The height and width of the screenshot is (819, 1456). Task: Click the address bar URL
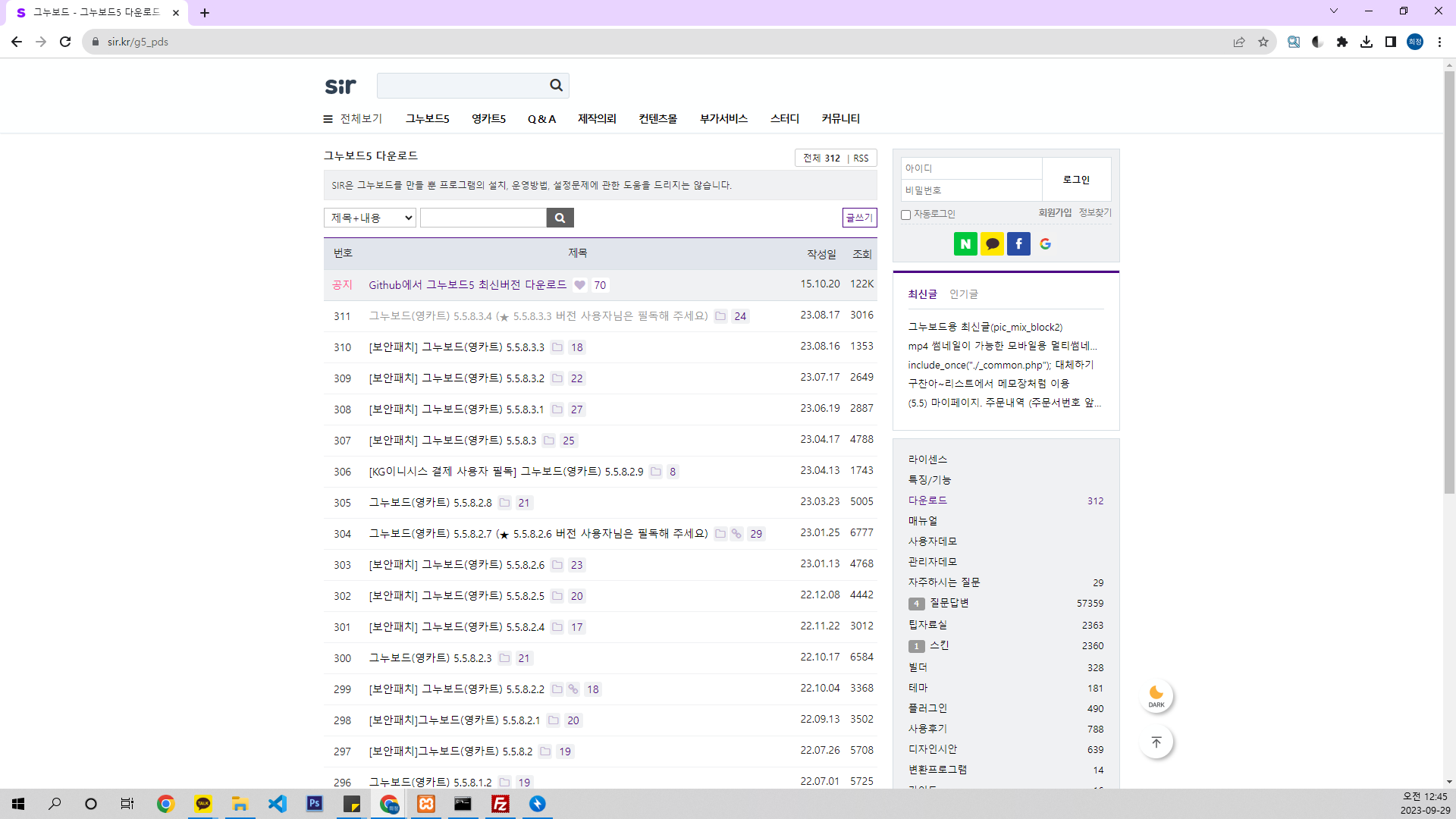coord(138,42)
